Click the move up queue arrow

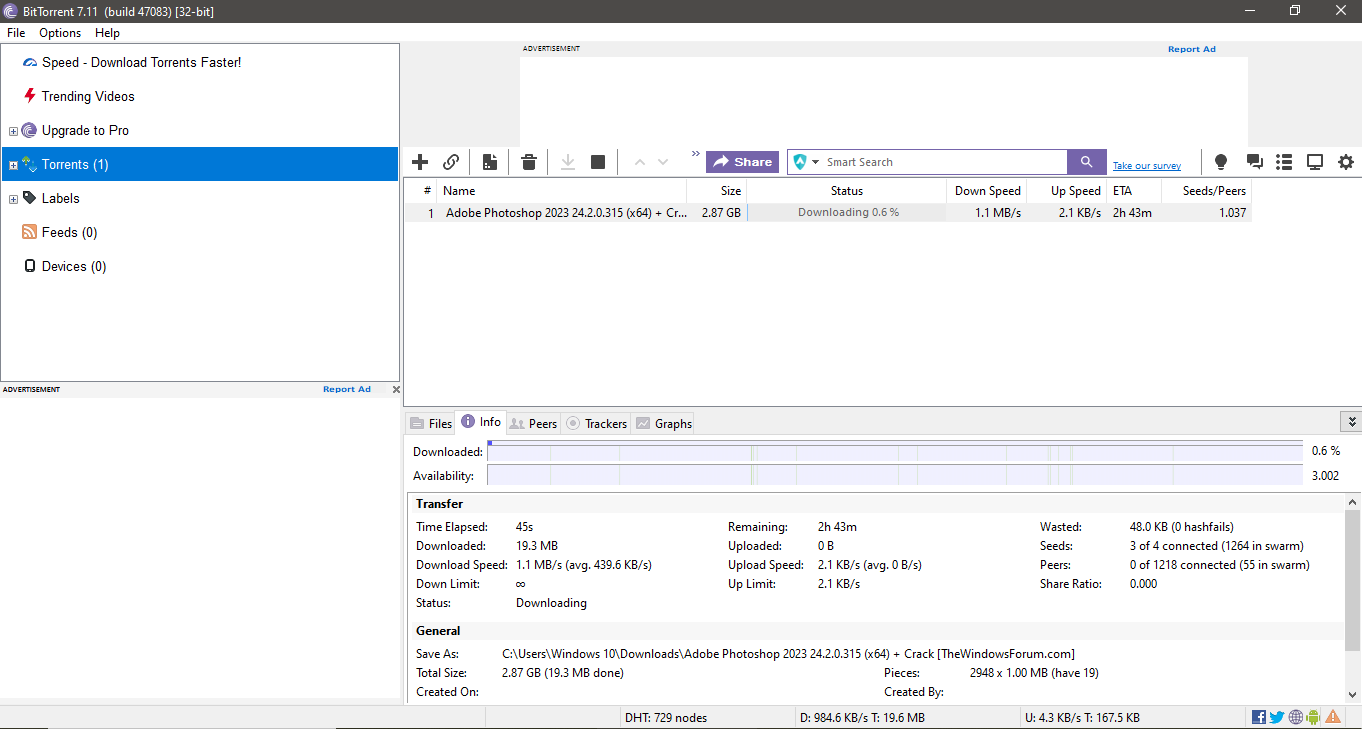640,162
